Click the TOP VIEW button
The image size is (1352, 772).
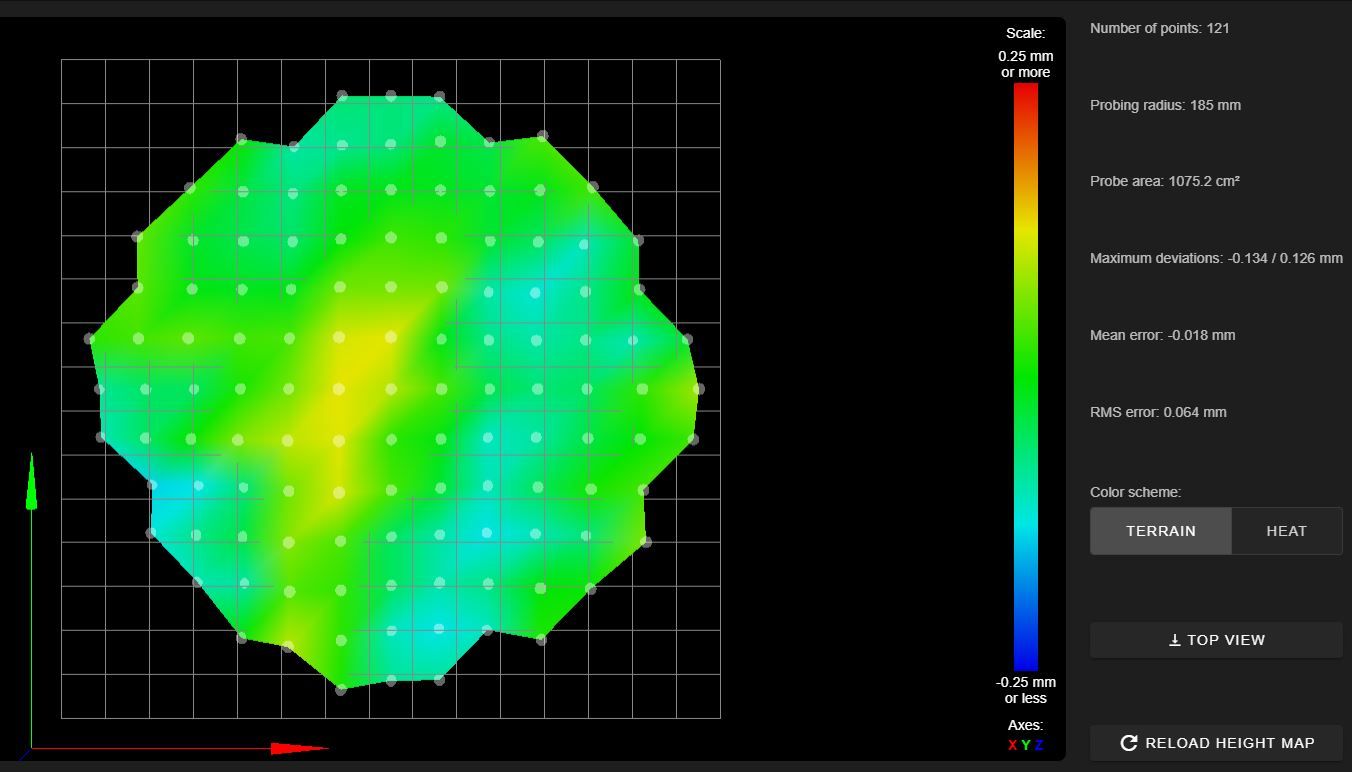1216,640
